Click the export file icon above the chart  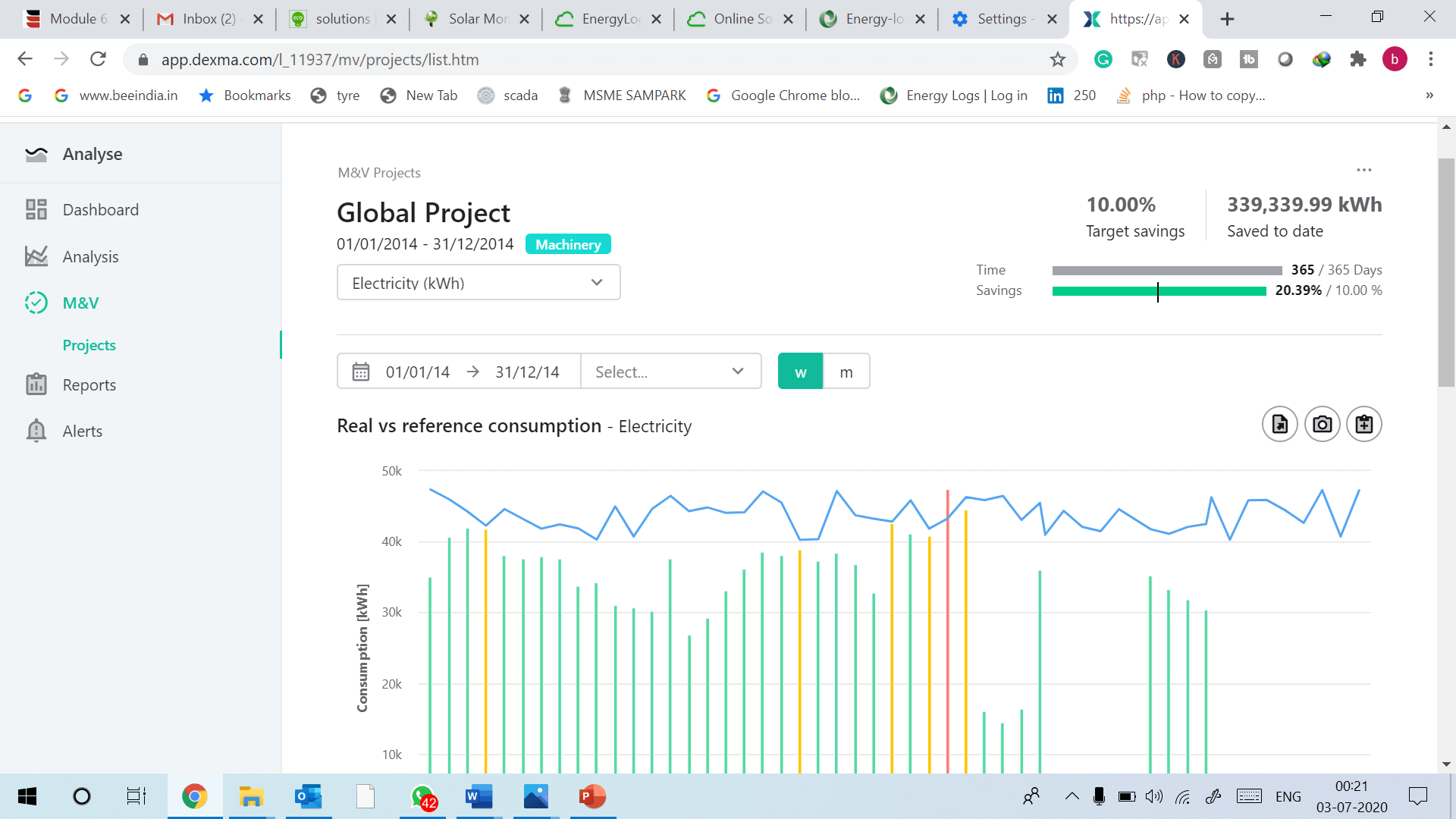(x=1279, y=424)
